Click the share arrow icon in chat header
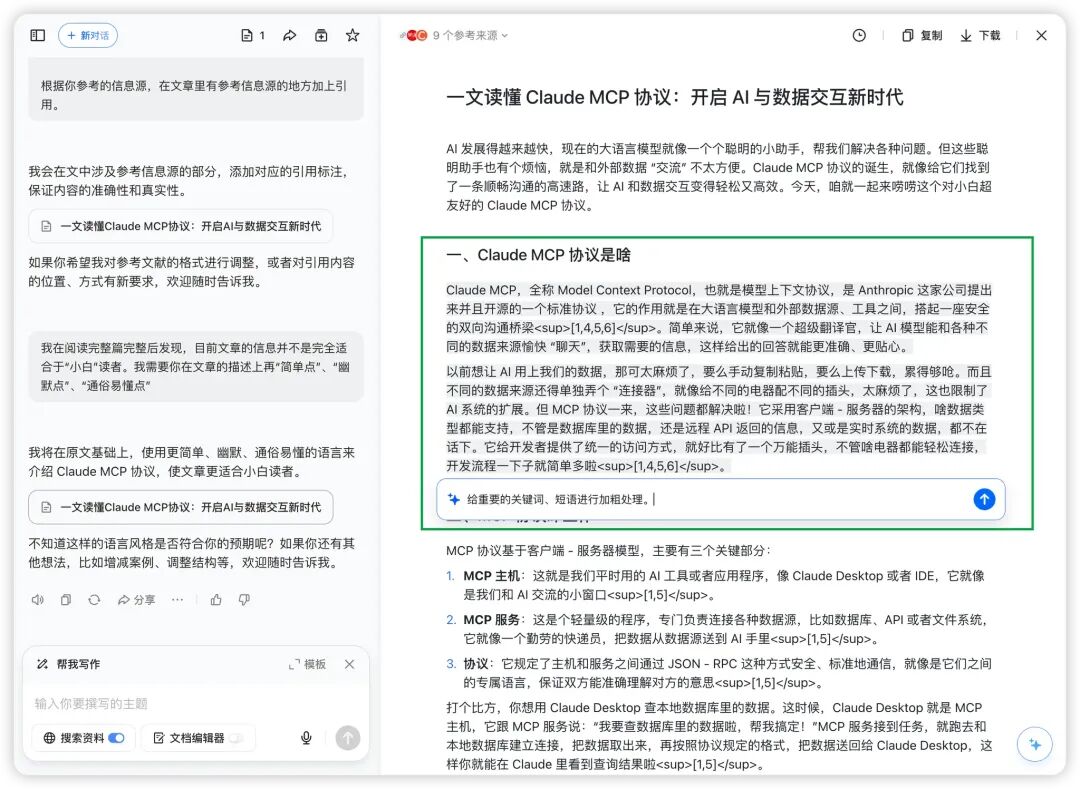 pyautogui.click(x=290, y=35)
